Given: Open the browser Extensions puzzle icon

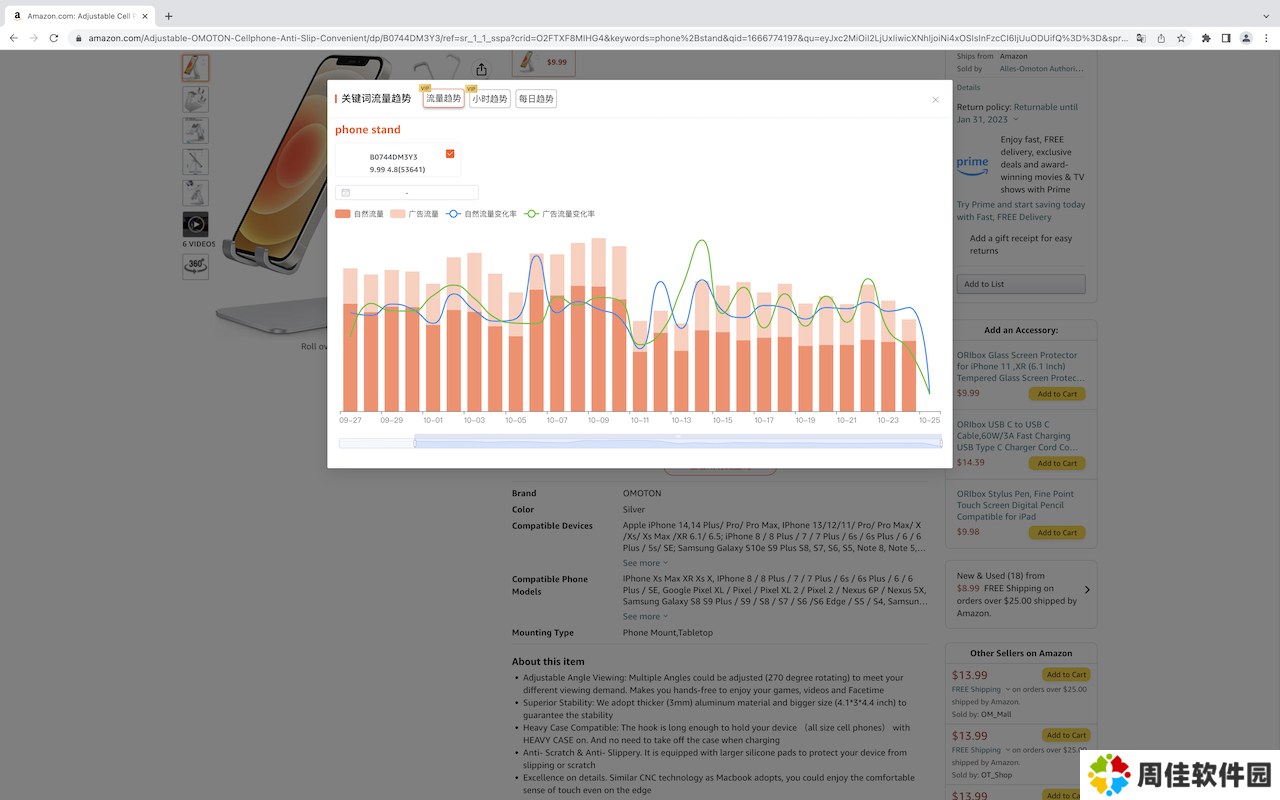Looking at the screenshot, I should [1206, 38].
